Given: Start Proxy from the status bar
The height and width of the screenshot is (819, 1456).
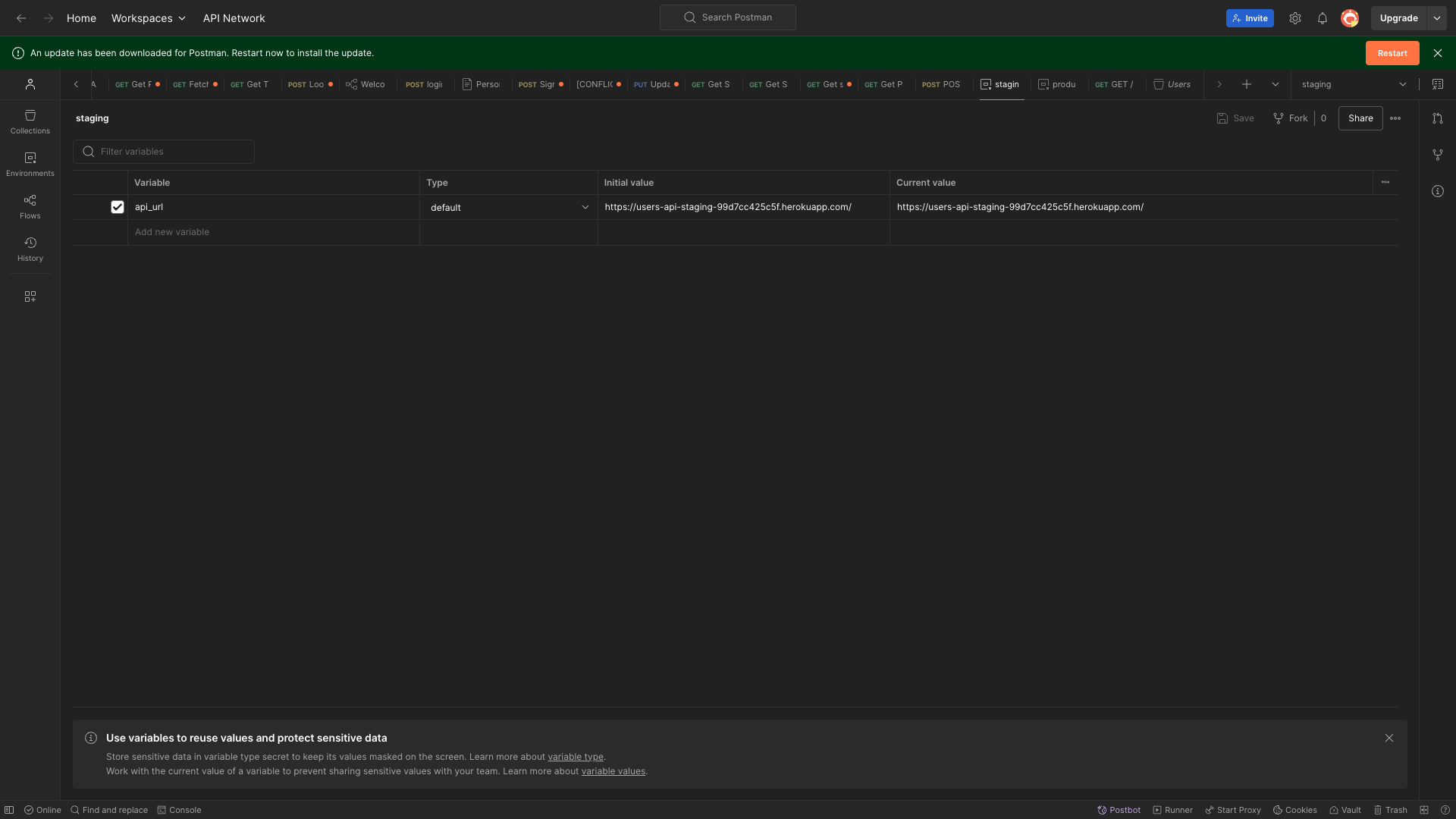Looking at the screenshot, I should [x=1233, y=810].
